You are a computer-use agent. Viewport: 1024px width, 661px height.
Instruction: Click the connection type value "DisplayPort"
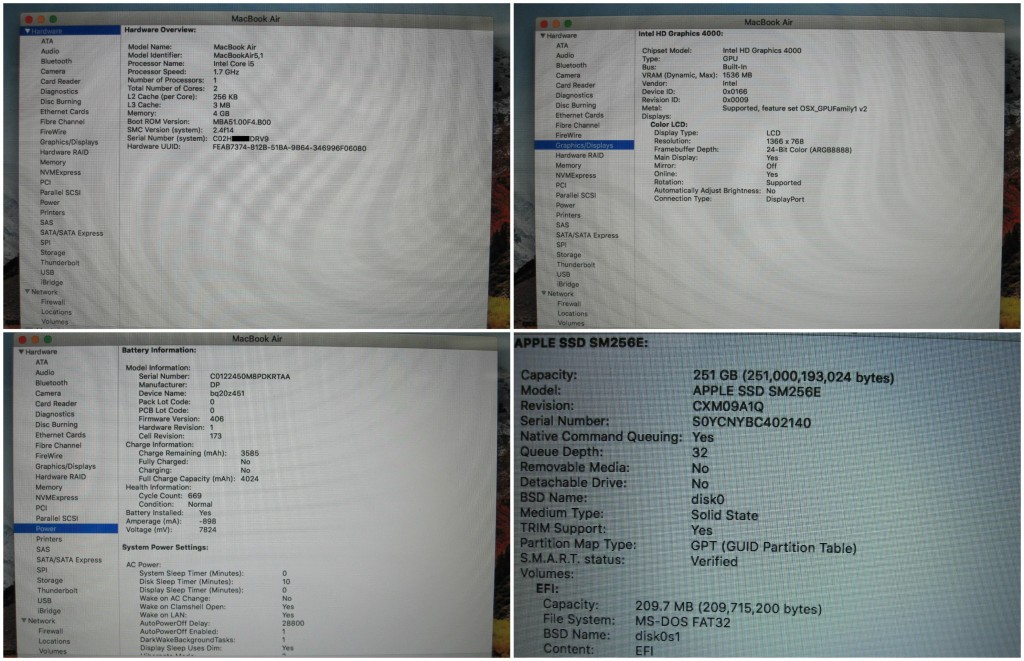coord(785,199)
